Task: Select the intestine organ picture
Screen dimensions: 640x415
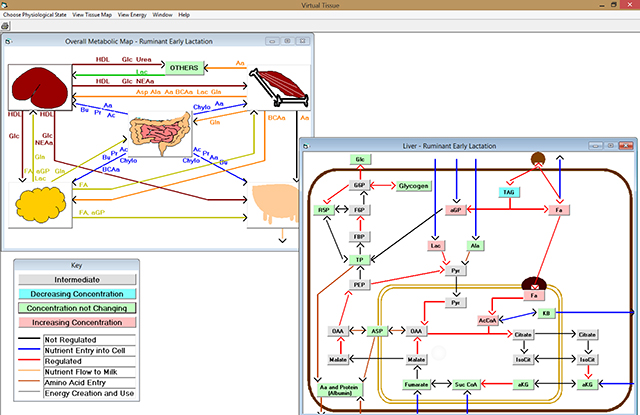Action: [160, 134]
